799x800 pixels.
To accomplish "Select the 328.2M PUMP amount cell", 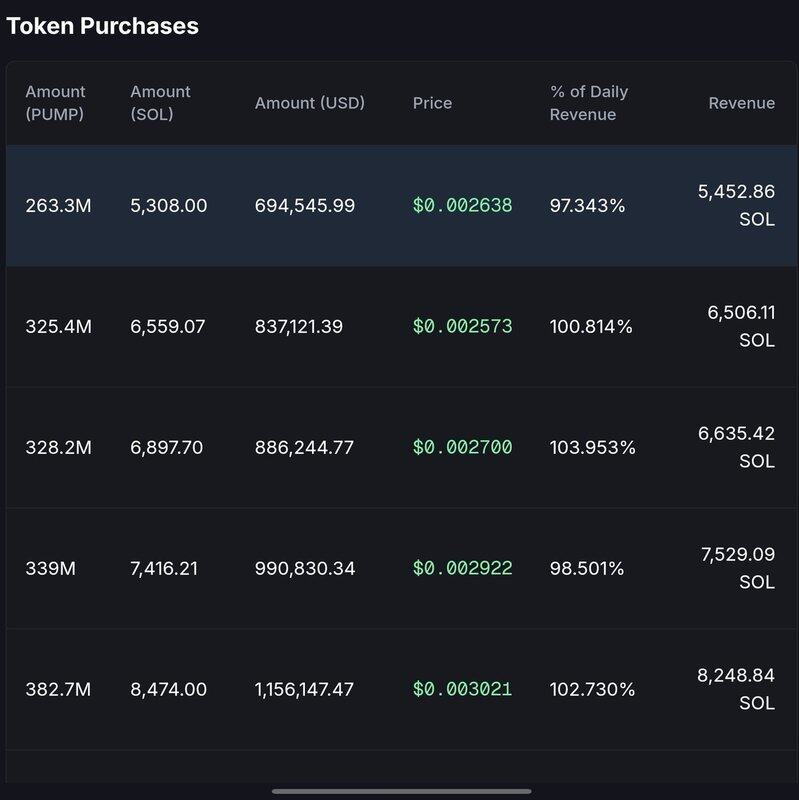I will pos(58,448).
